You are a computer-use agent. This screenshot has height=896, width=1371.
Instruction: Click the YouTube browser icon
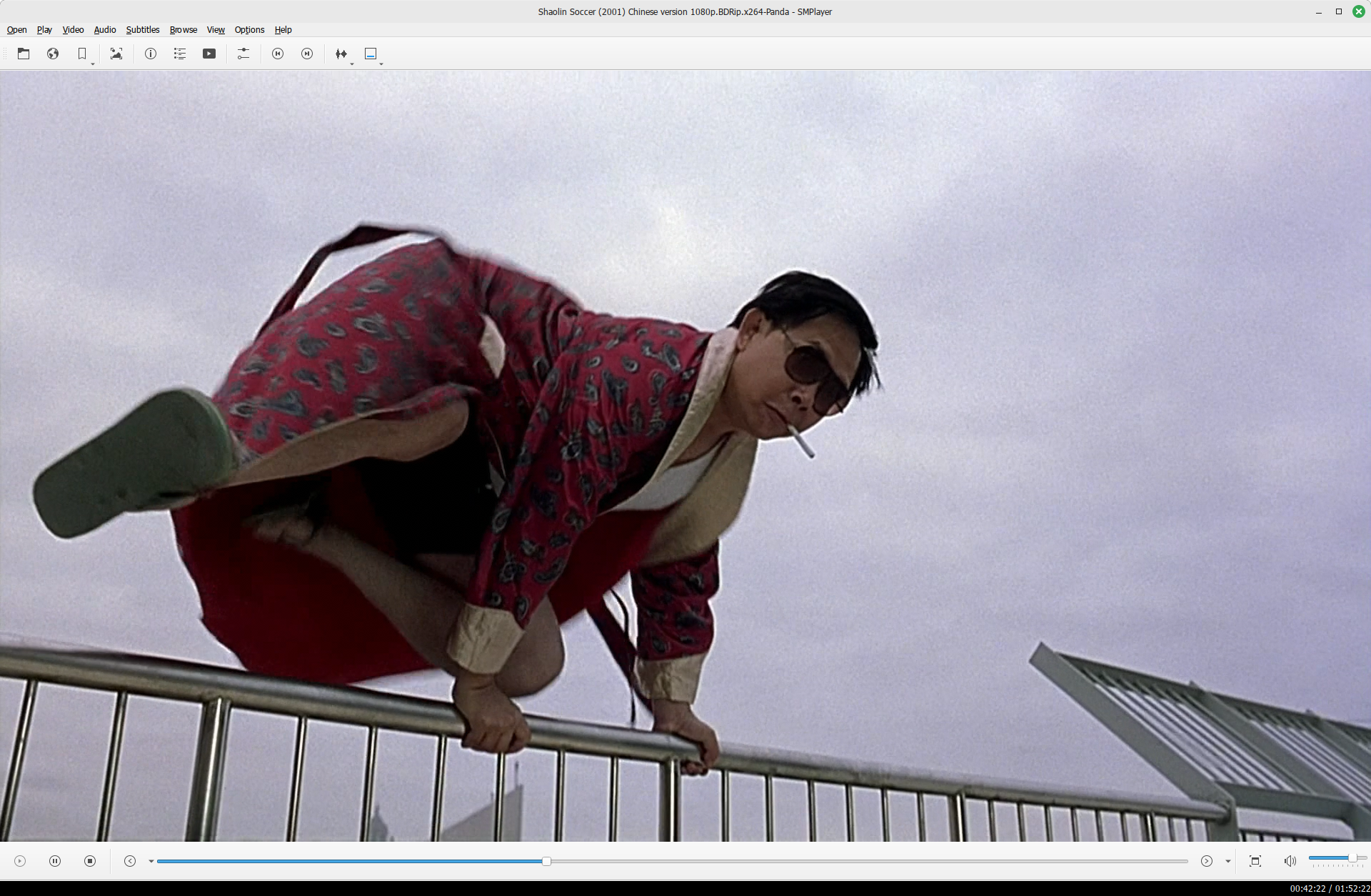coord(209,54)
